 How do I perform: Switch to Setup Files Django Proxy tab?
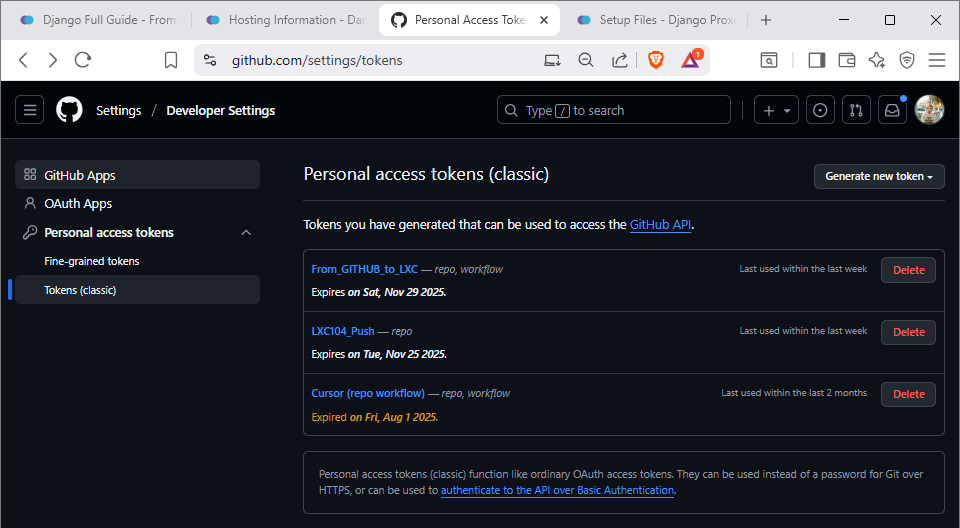(x=656, y=20)
